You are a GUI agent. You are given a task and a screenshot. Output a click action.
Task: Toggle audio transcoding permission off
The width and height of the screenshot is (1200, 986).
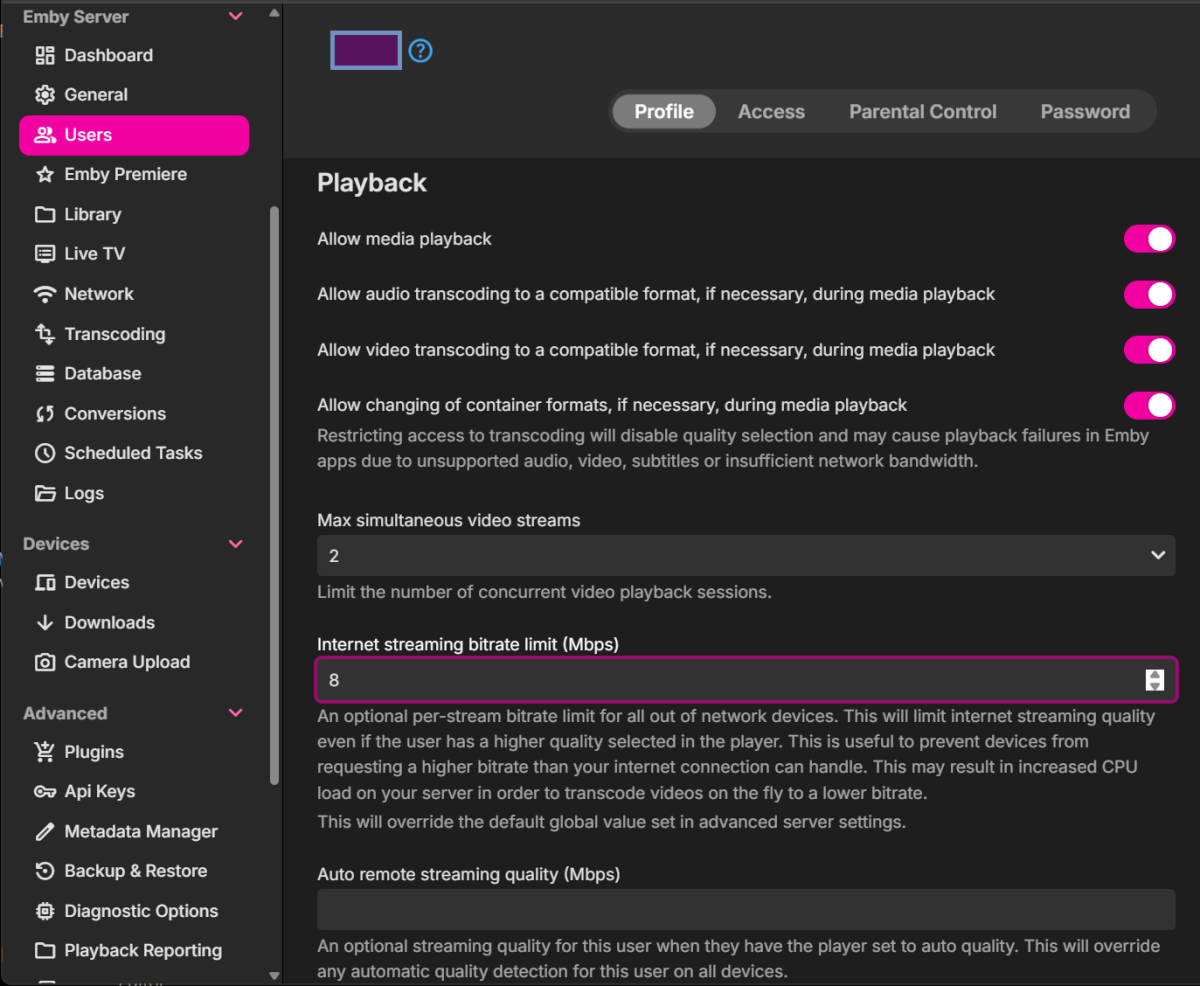[x=1149, y=294]
